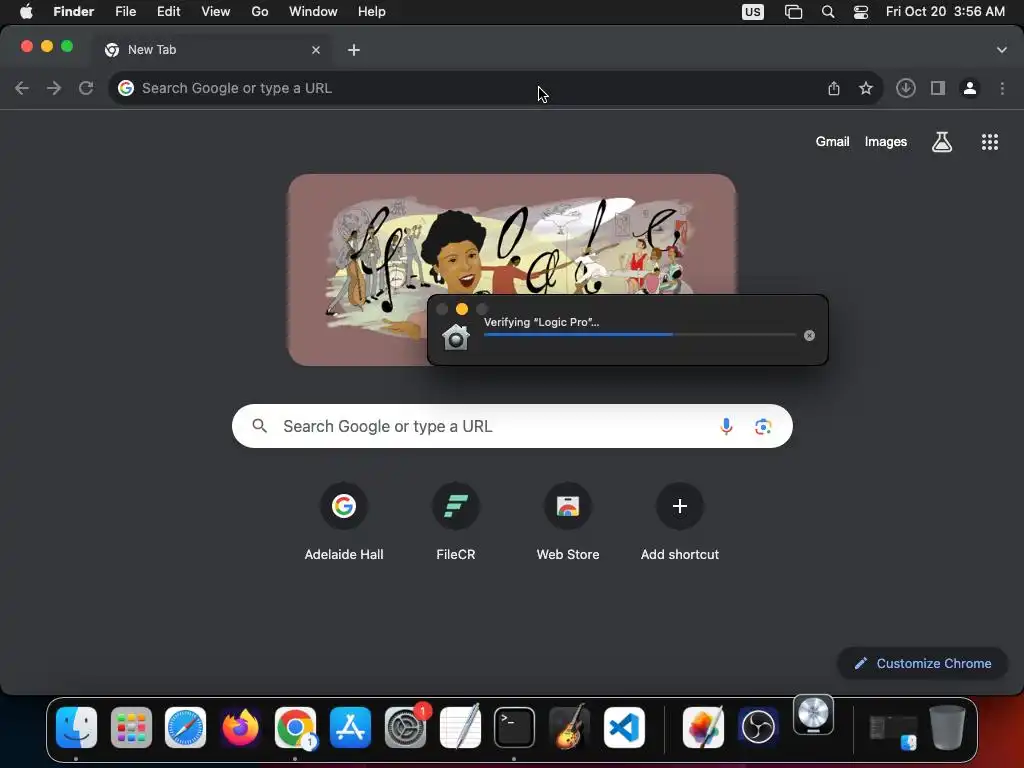Screen dimensions: 1024x768
Task: Open the FileCR shortcut
Action: click(x=456, y=522)
